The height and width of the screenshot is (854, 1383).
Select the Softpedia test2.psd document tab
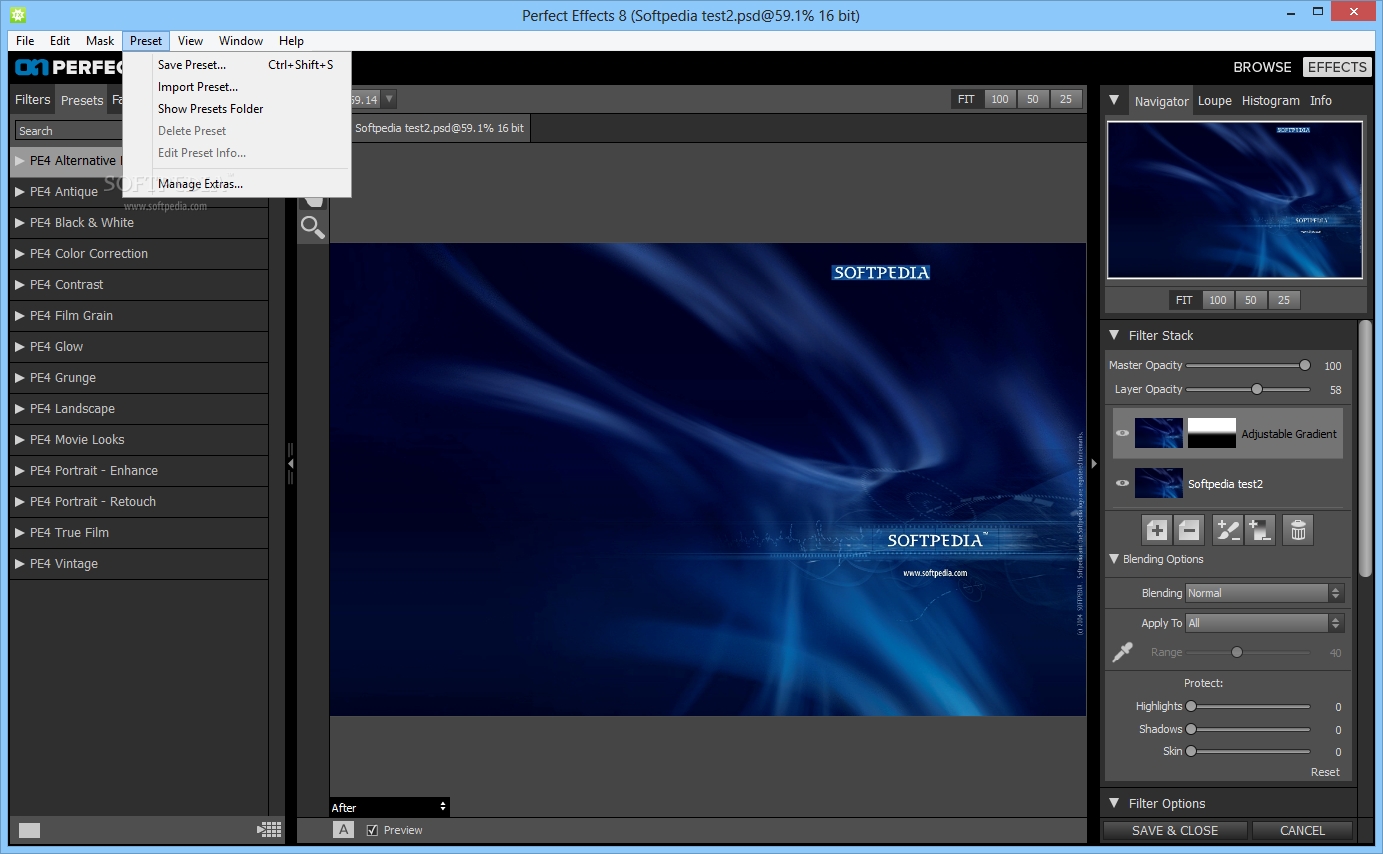(x=440, y=128)
